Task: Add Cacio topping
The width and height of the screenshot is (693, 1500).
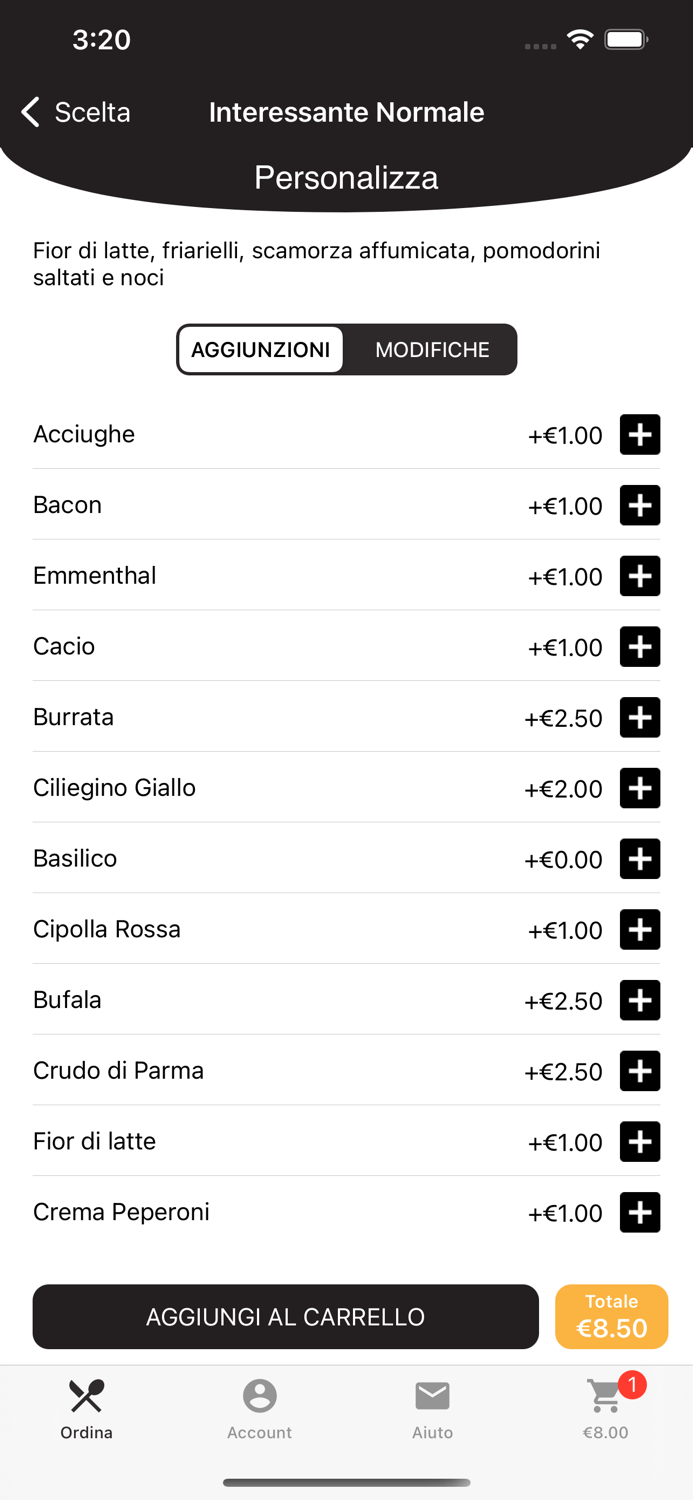Action: [640, 646]
